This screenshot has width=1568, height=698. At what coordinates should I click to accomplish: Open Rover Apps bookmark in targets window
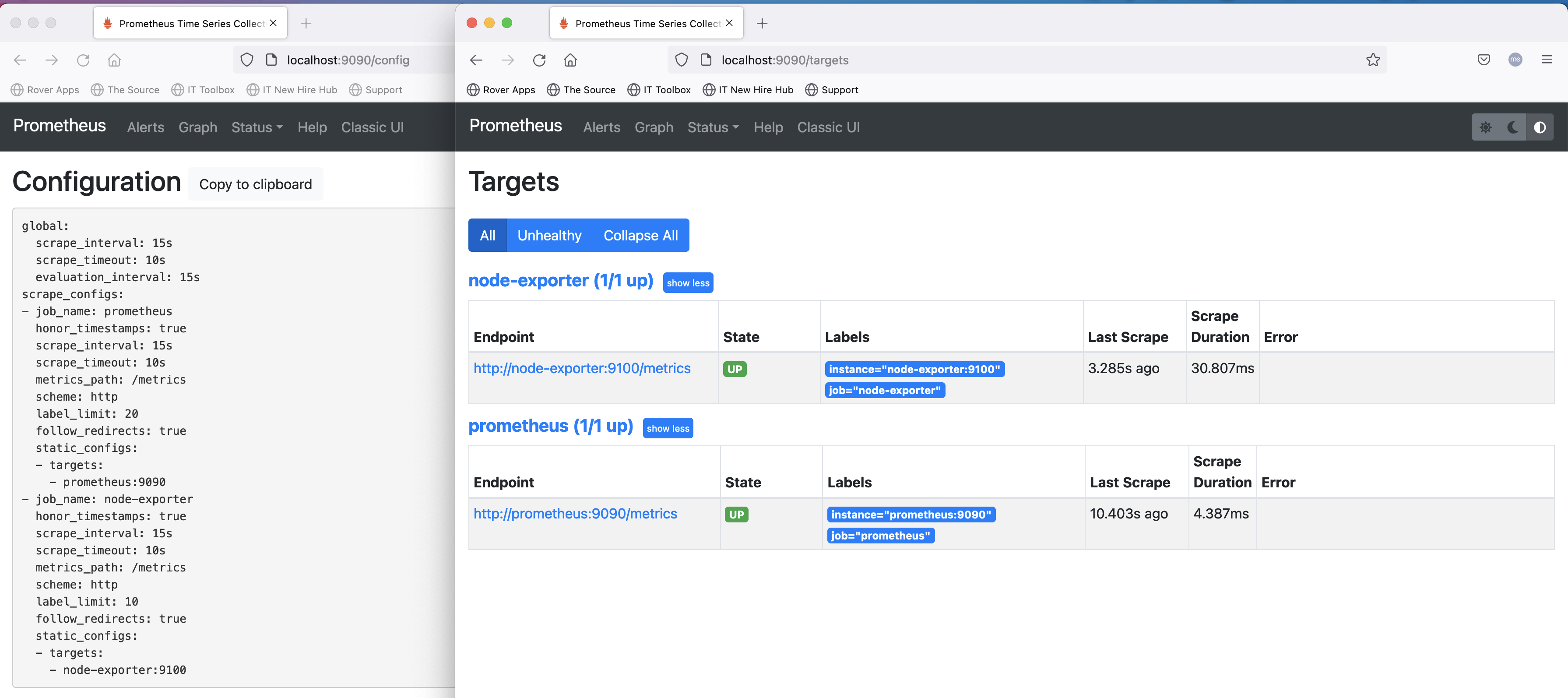[x=501, y=89]
